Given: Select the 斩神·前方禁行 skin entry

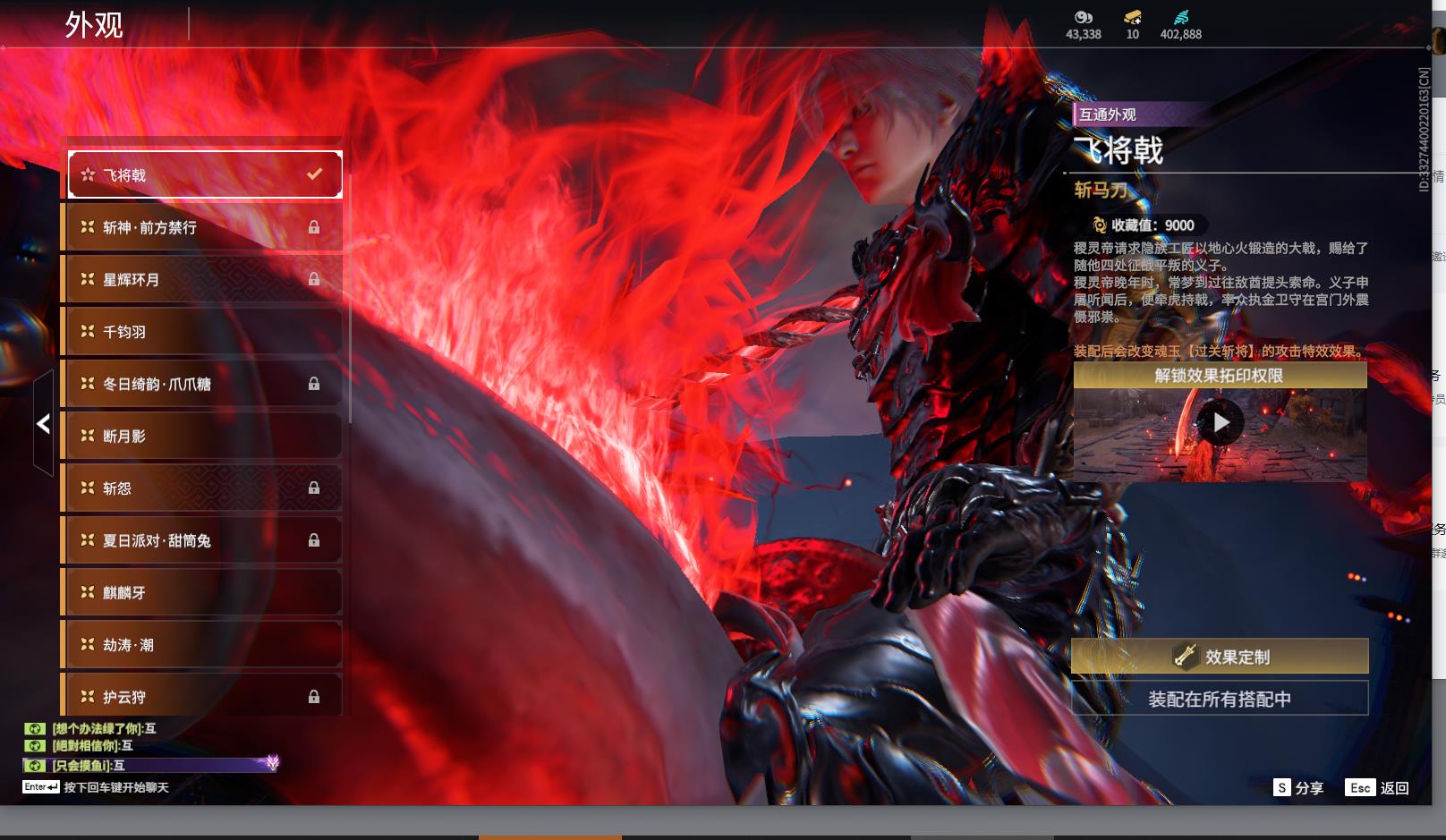Looking at the screenshot, I should click(202, 227).
